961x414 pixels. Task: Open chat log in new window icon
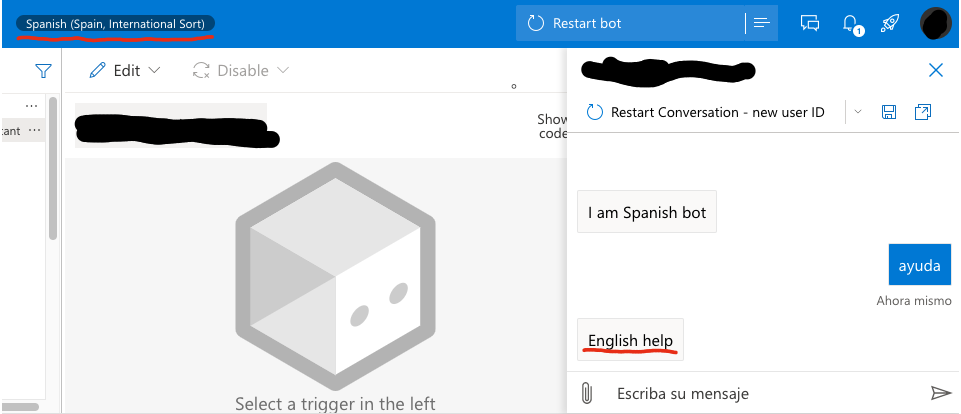point(922,112)
